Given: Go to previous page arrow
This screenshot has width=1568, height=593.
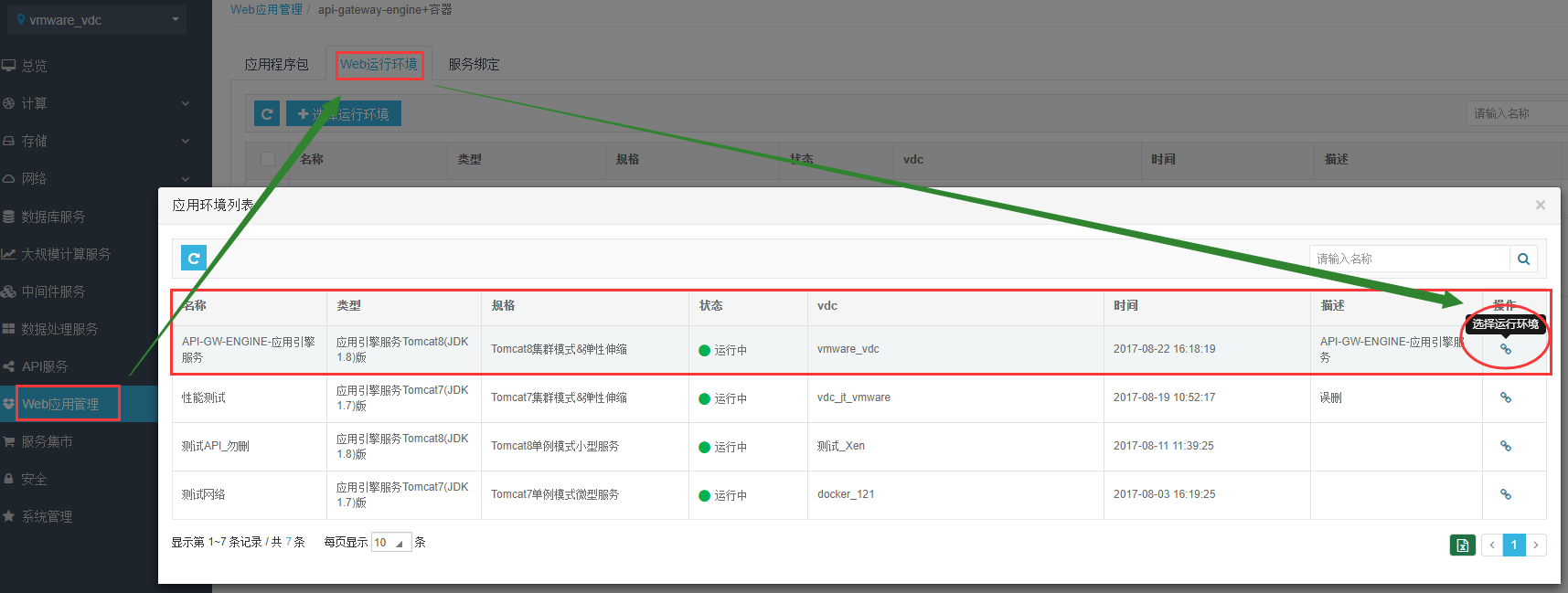Looking at the screenshot, I should (1492, 545).
